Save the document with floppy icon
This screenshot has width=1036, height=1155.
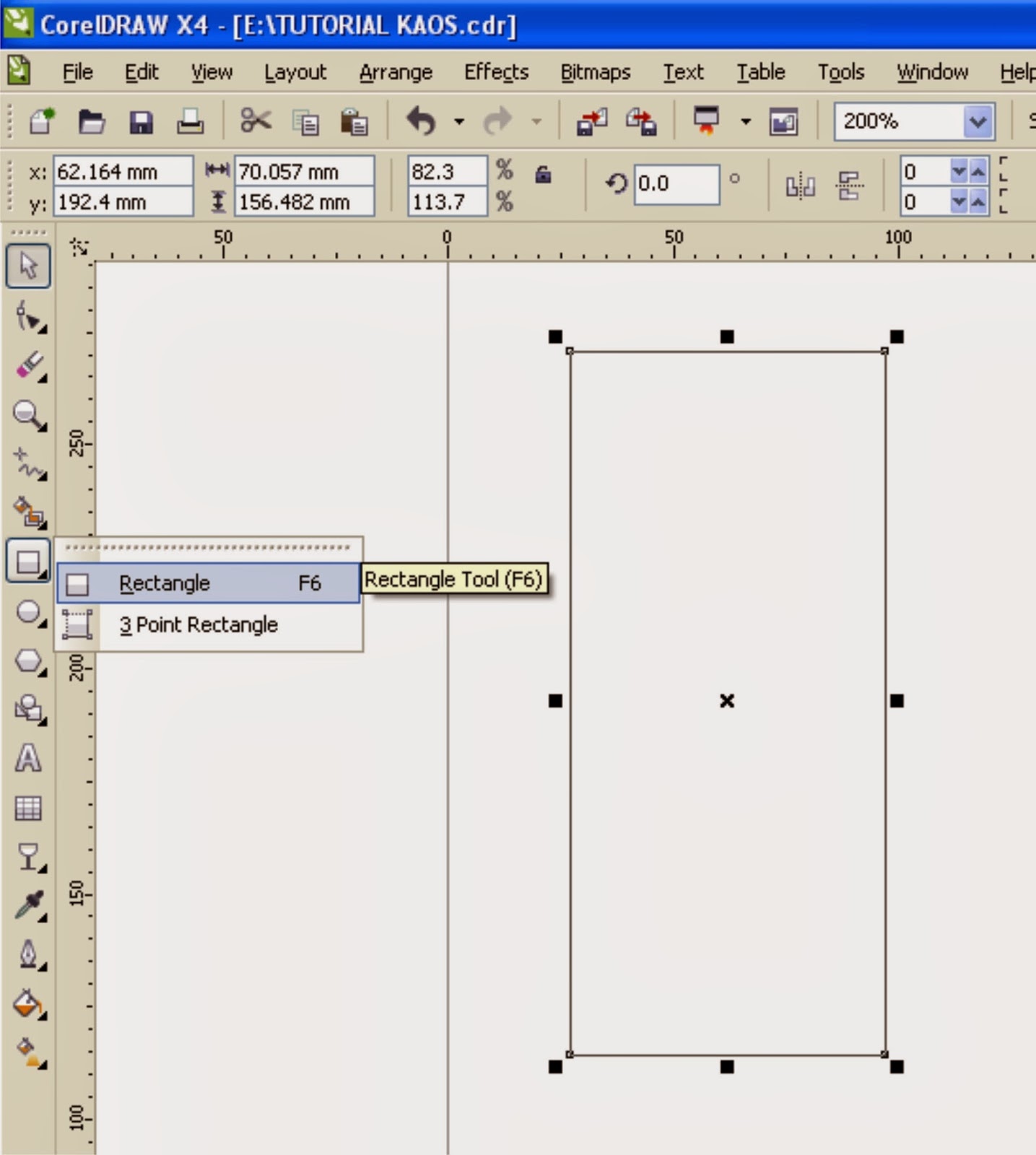point(141,122)
